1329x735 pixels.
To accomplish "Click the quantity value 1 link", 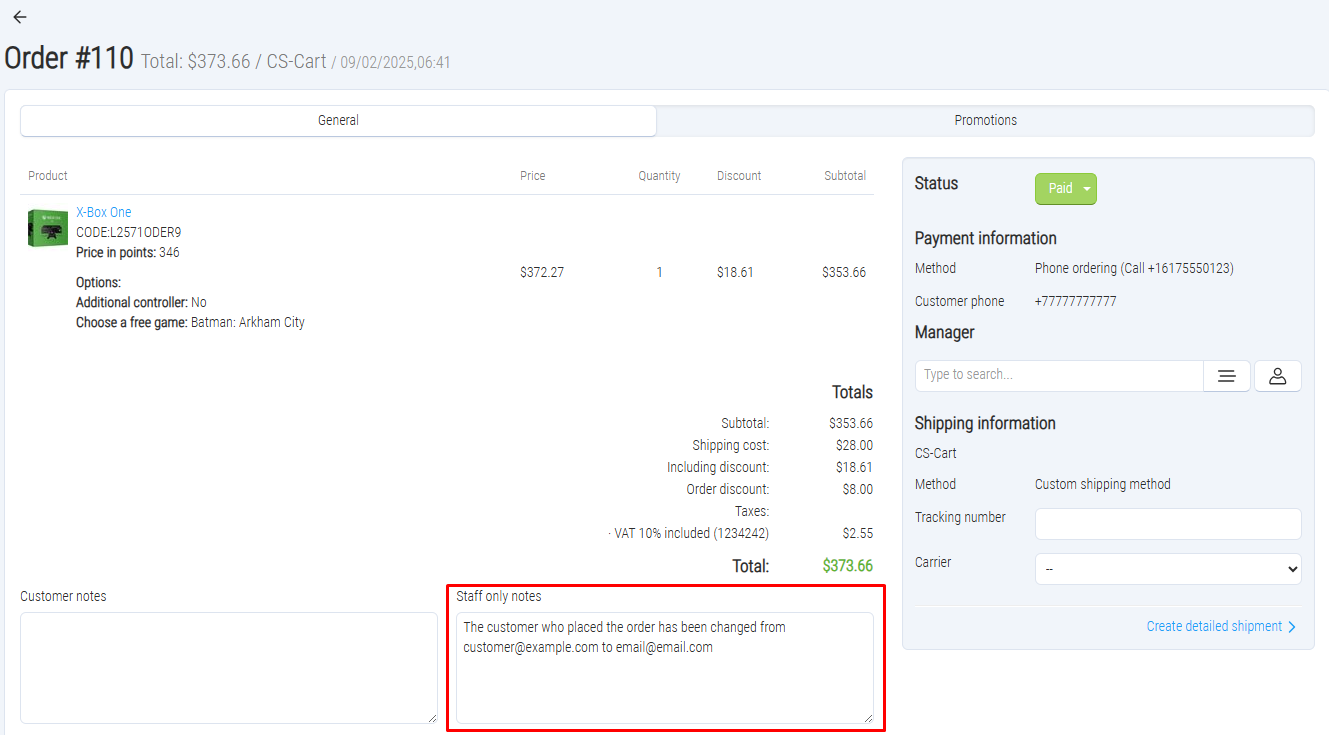I will pyautogui.click(x=659, y=272).
